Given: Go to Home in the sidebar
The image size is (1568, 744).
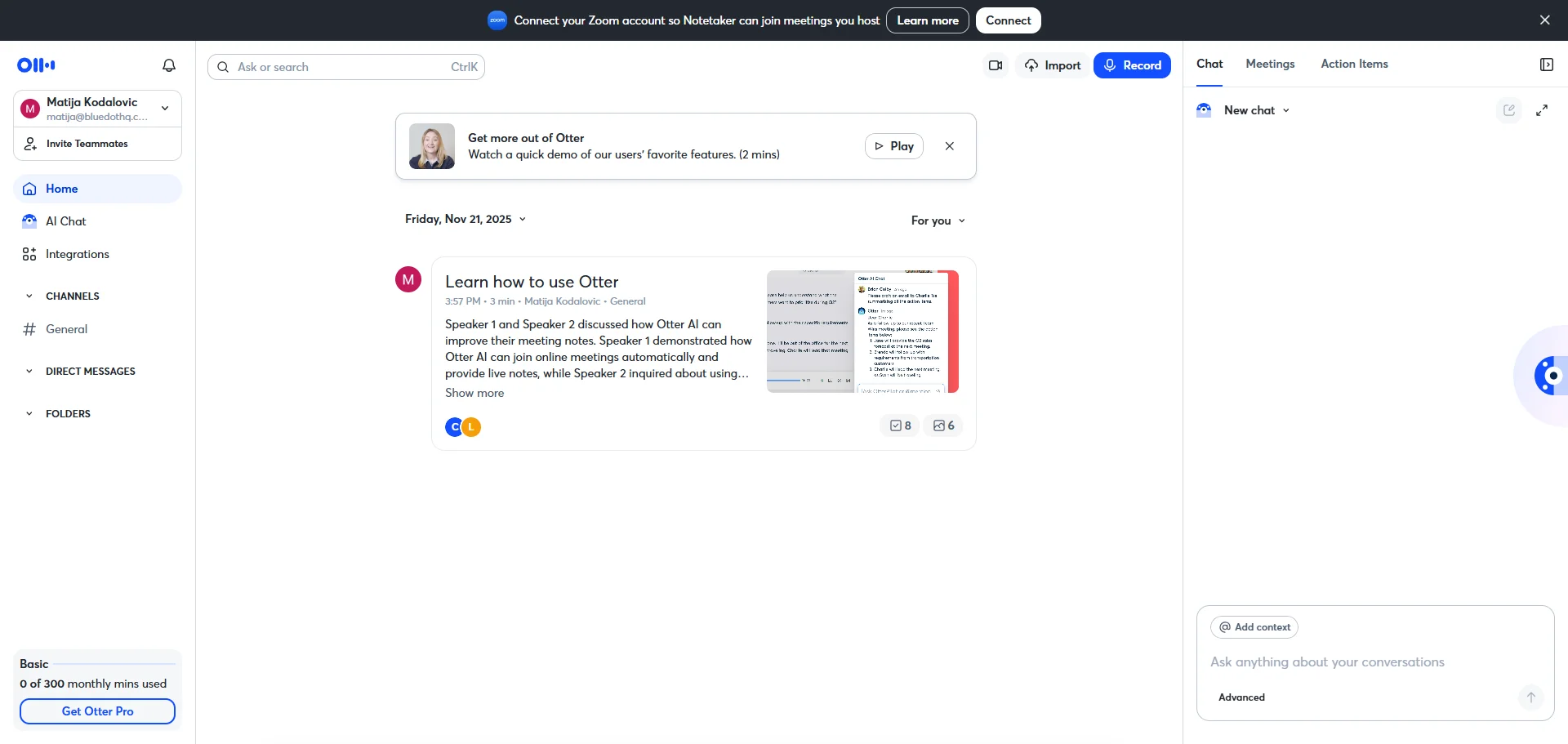Looking at the screenshot, I should [x=98, y=189].
